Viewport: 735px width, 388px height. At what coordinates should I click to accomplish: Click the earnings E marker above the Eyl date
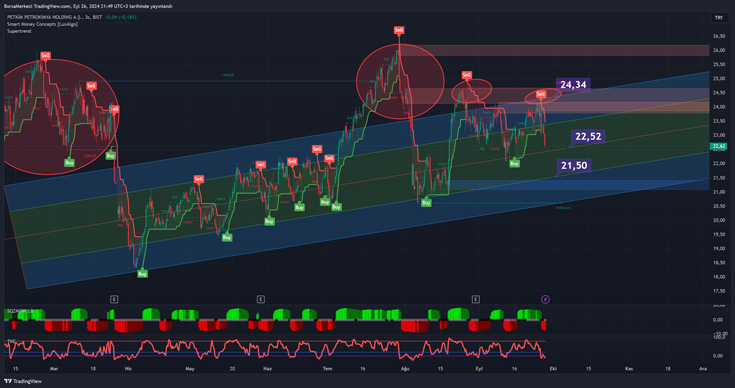pyautogui.click(x=476, y=299)
